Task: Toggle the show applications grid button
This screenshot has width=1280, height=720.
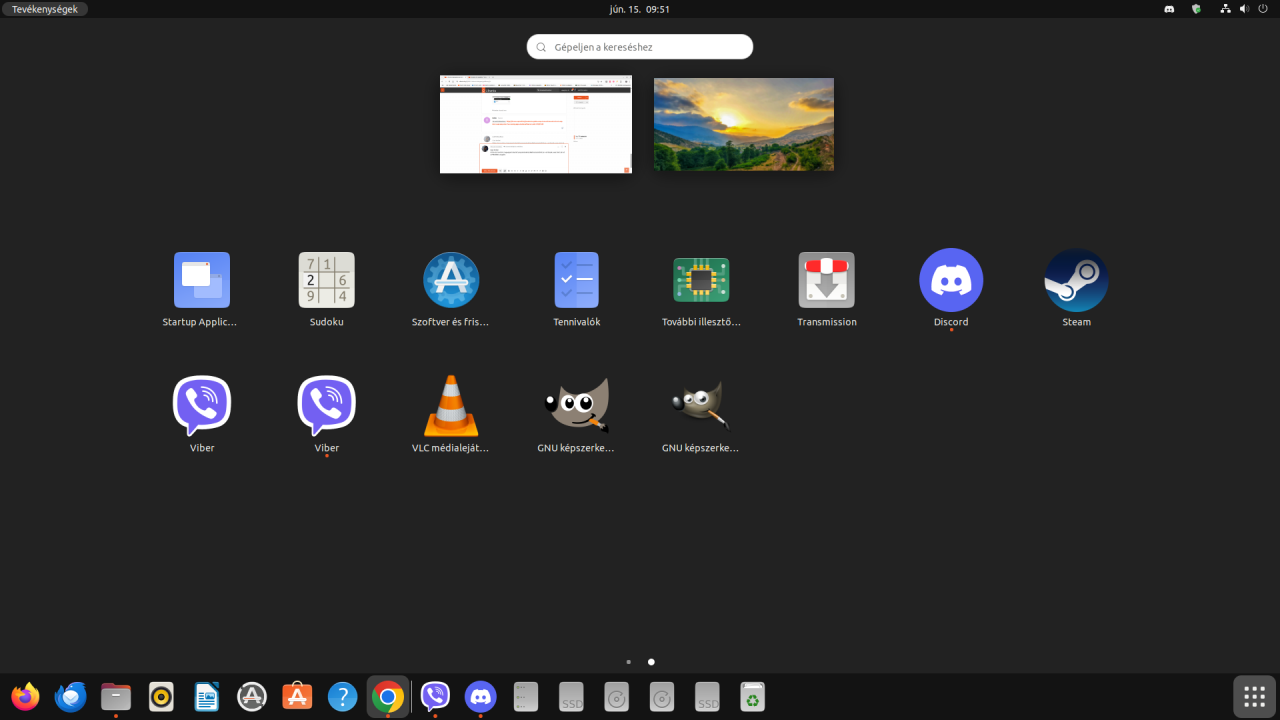Action: click(x=1254, y=696)
